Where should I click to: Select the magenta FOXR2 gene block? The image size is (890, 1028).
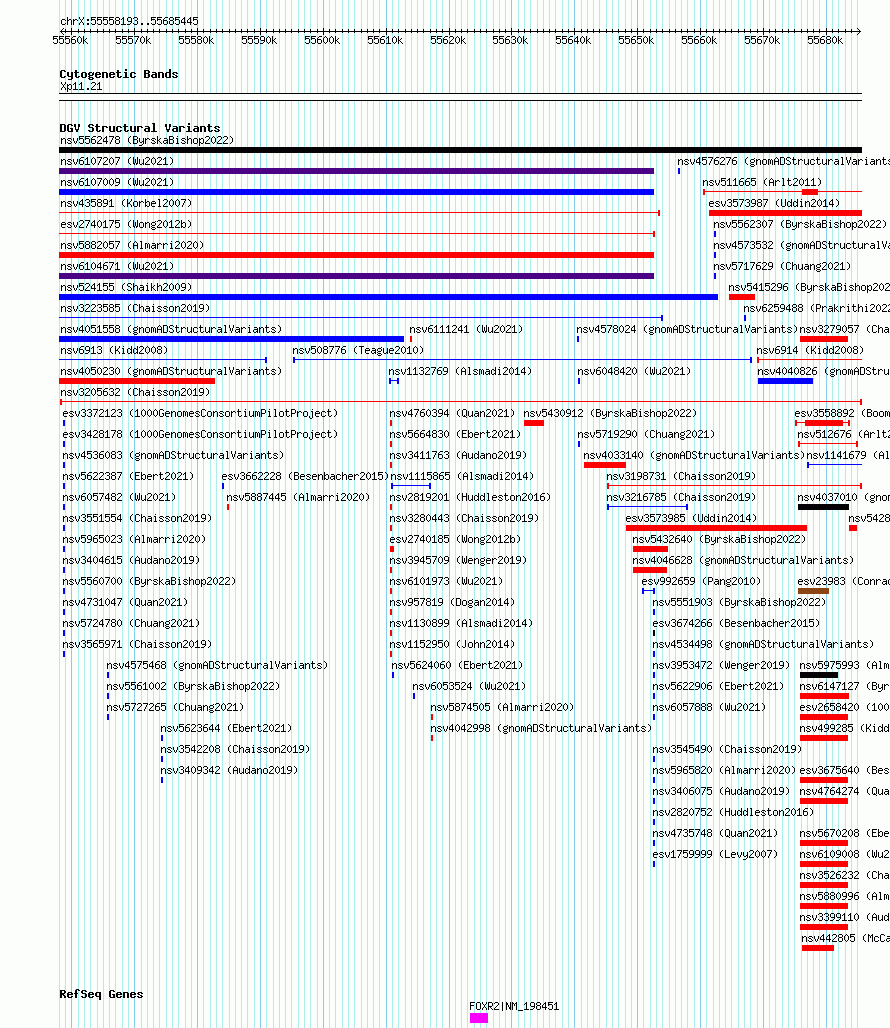[x=479, y=1018]
